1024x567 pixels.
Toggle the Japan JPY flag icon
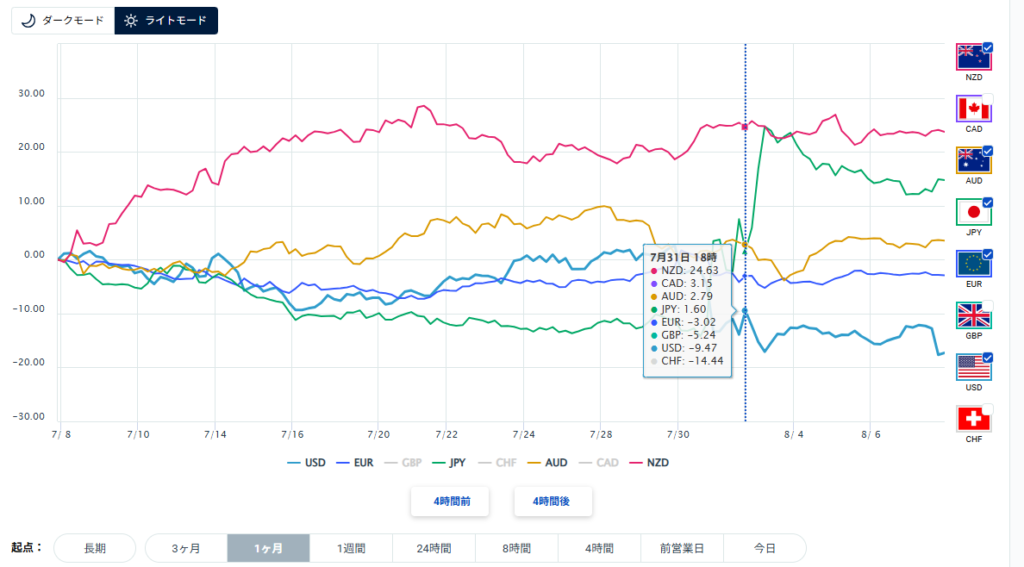(974, 212)
